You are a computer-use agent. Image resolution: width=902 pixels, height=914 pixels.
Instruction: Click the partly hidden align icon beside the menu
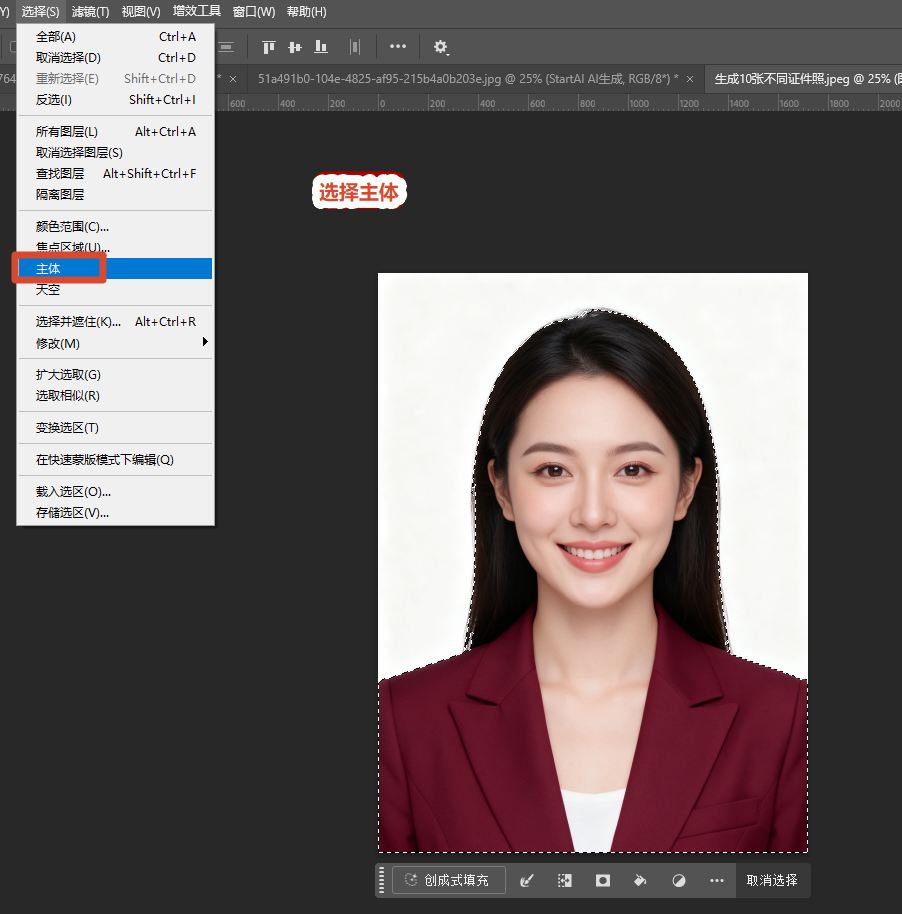pyautogui.click(x=226, y=47)
